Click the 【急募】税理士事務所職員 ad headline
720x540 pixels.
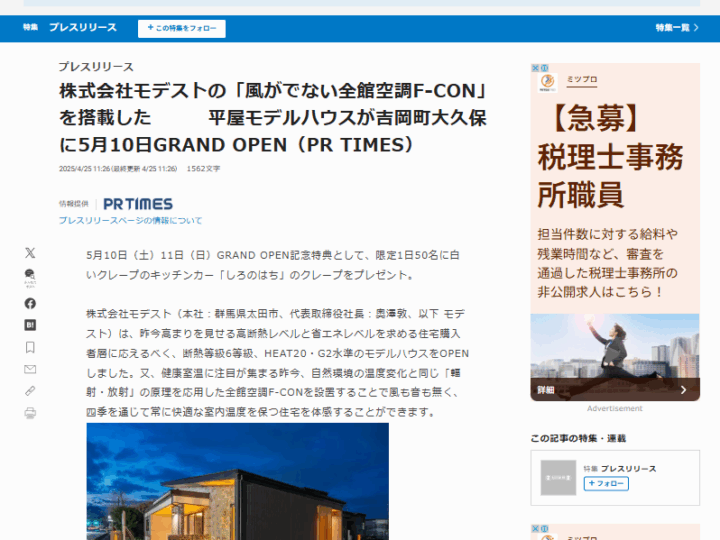tap(610, 157)
